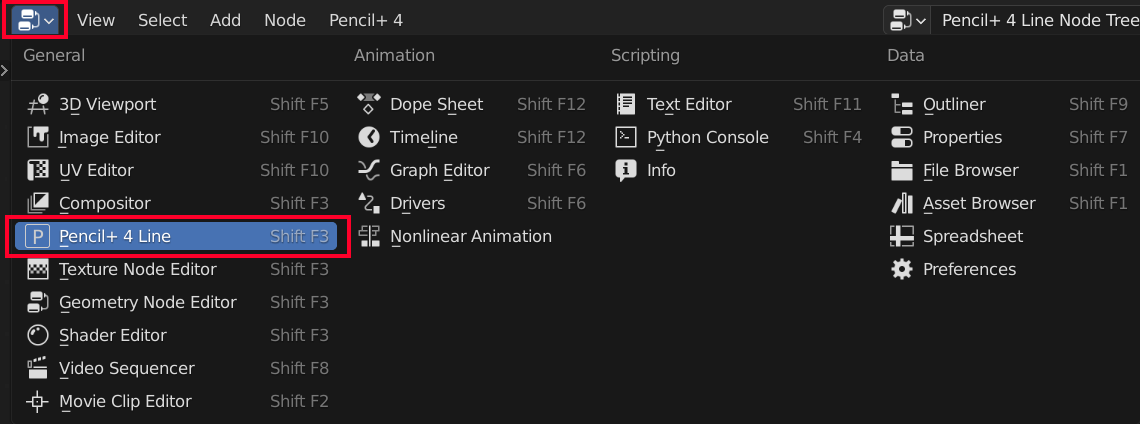Click the Spreadsheet grid icon

(902, 236)
